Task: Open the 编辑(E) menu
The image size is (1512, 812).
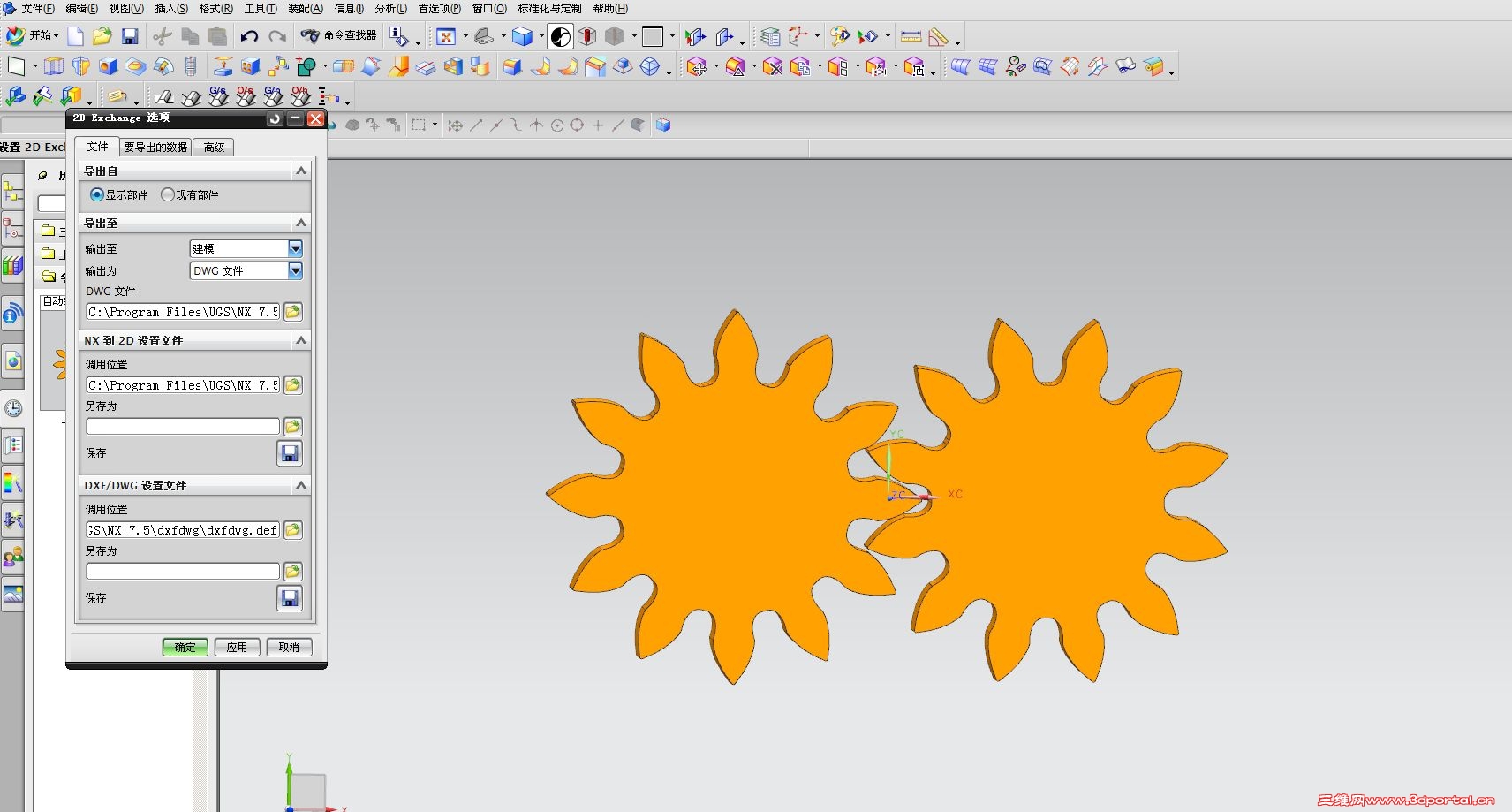Action: pyautogui.click(x=81, y=9)
